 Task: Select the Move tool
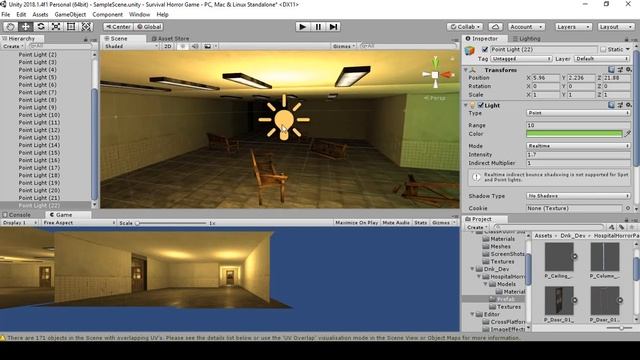(x=25, y=27)
